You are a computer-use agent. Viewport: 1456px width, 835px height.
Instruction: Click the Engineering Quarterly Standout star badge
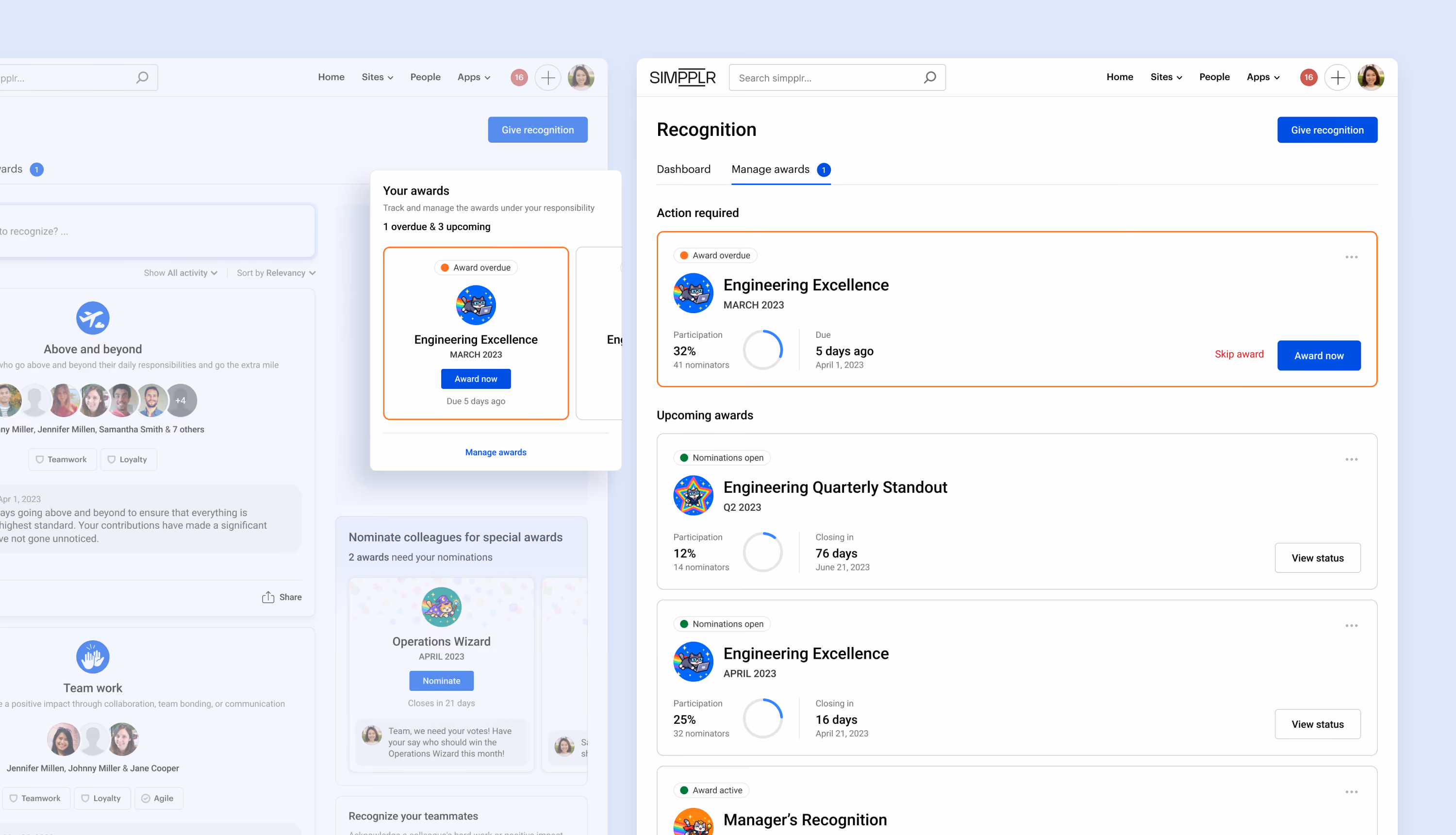tap(693, 496)
